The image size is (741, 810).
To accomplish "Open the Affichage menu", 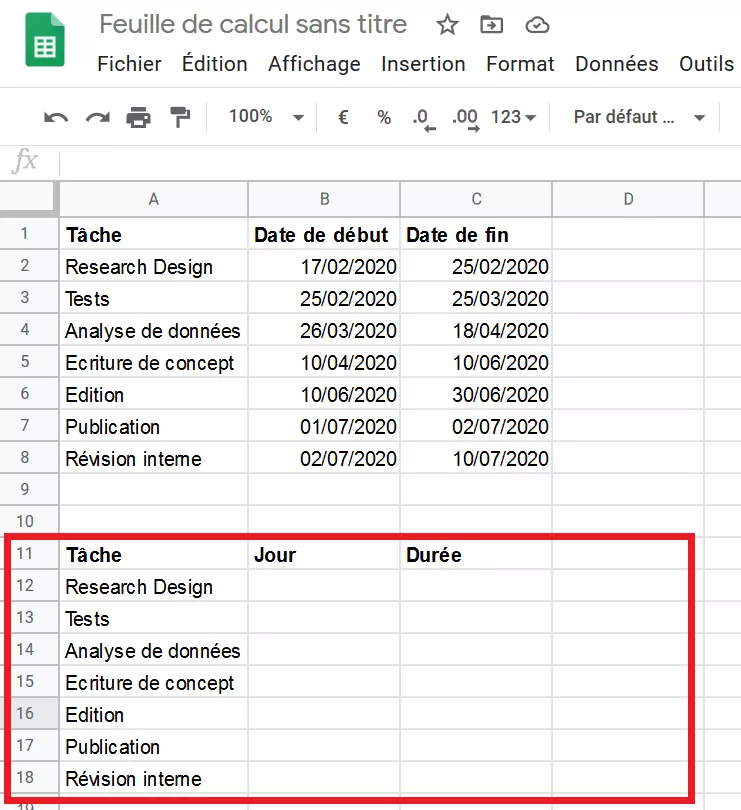I will [314, 65].
